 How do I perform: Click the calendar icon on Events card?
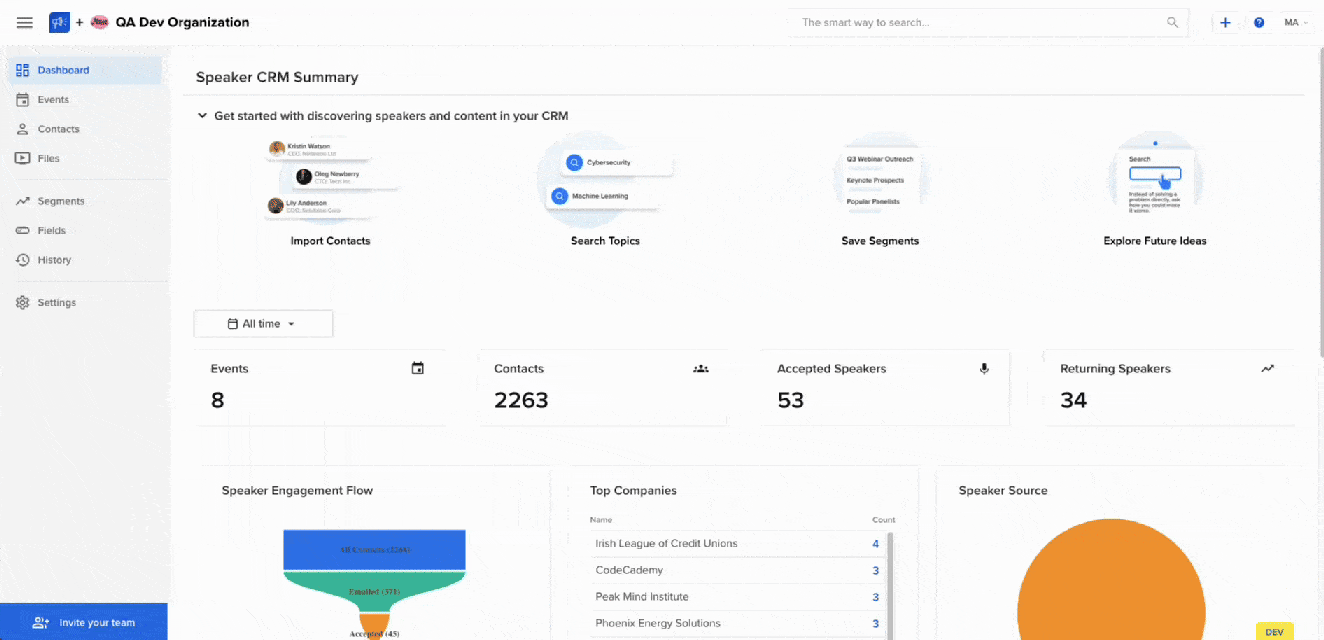click(x=418, y=368)
